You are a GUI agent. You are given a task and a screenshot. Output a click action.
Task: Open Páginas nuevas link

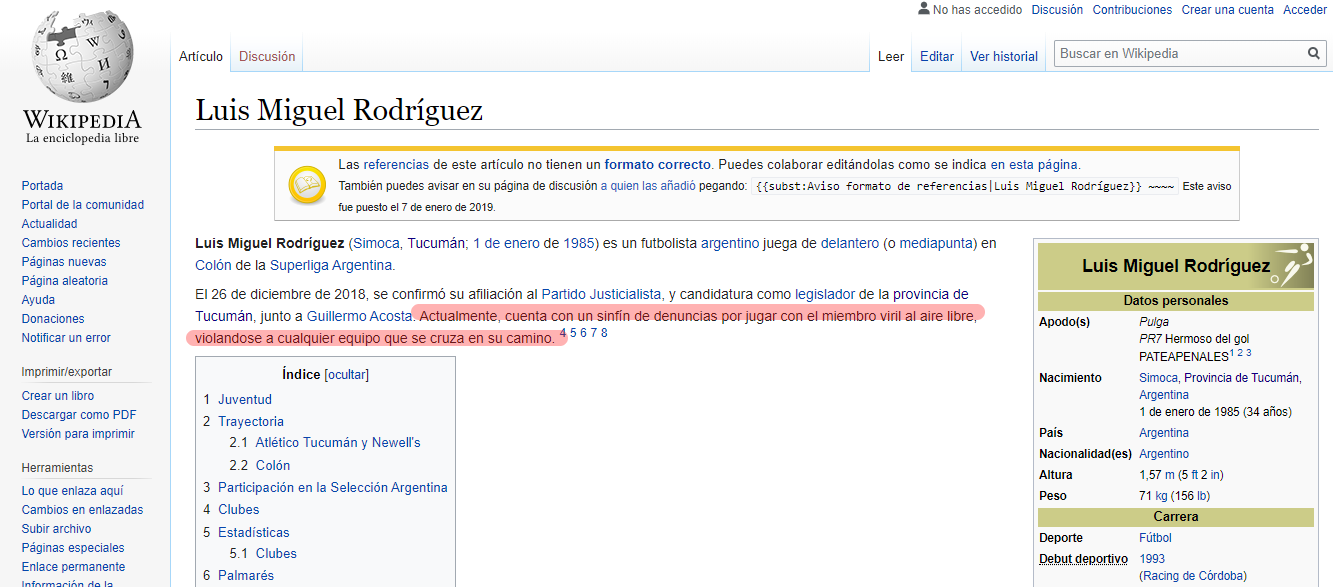(65, 262)
